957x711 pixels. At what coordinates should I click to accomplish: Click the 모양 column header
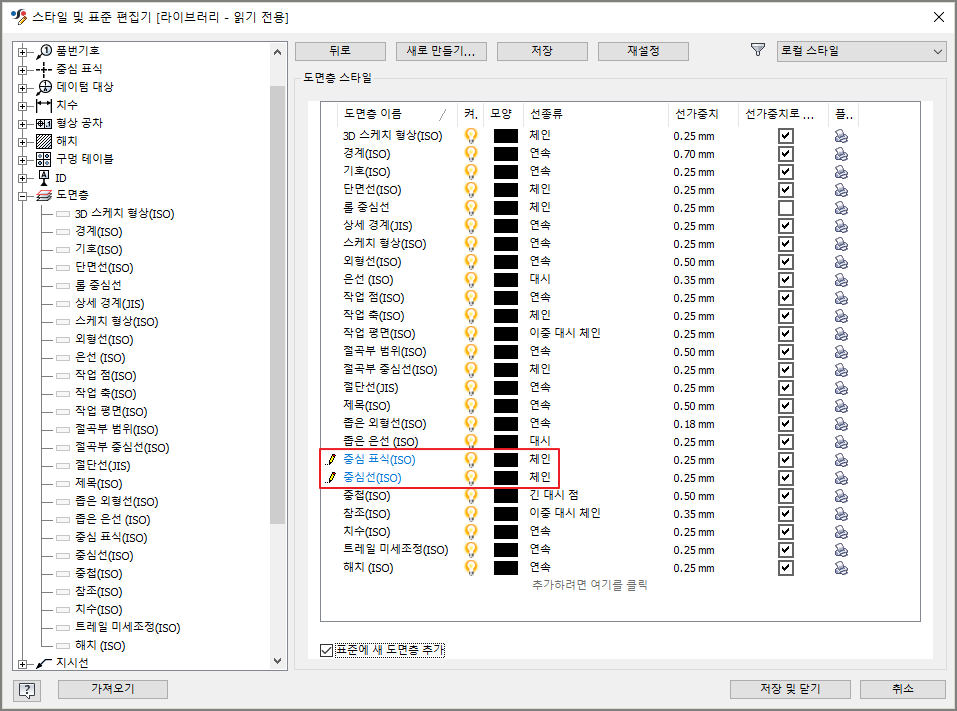(x=504, y=114)
